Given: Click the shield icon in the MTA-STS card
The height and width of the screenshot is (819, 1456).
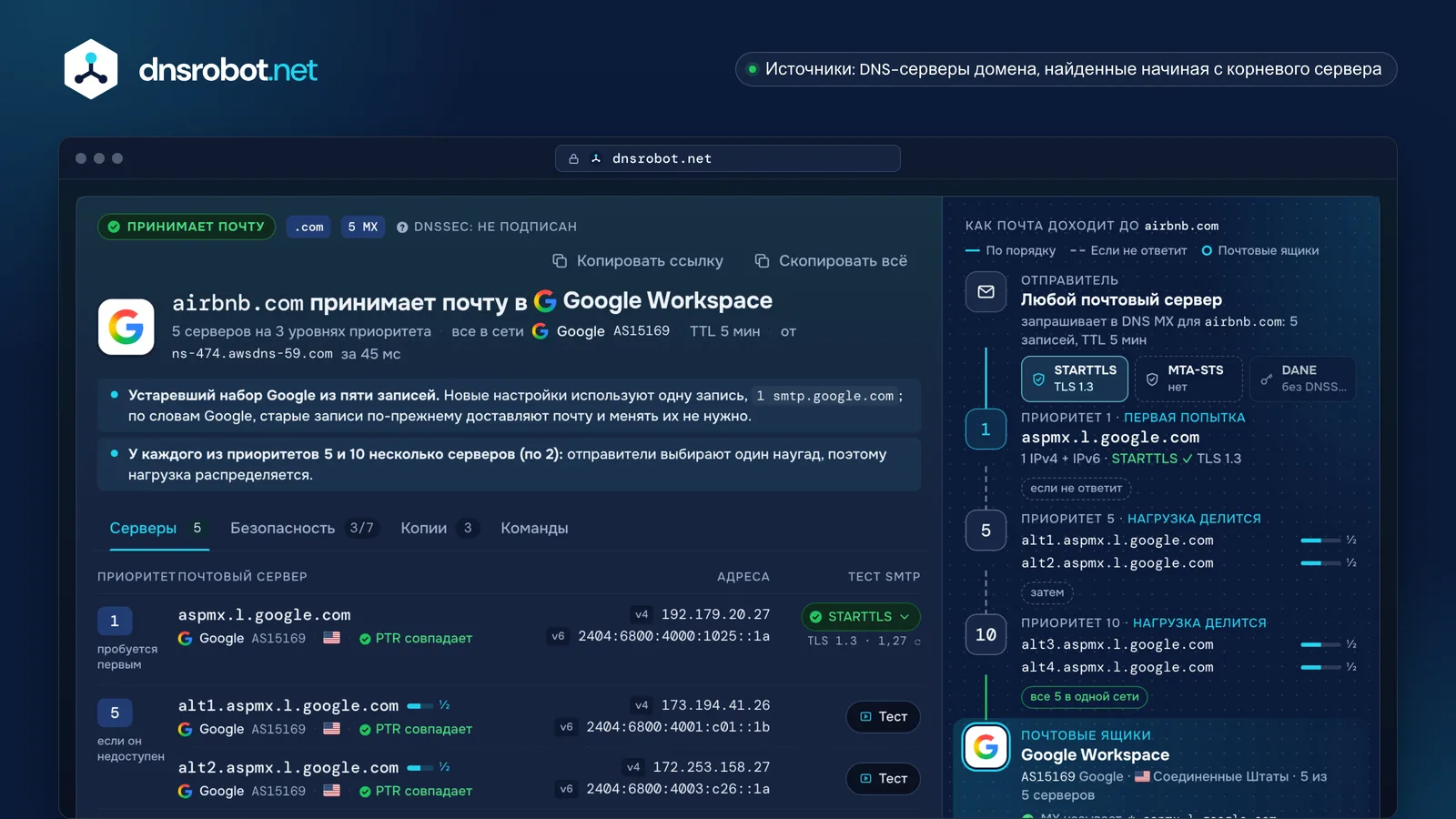Looking at the screenshot, I should click(x=1152, y=379).
